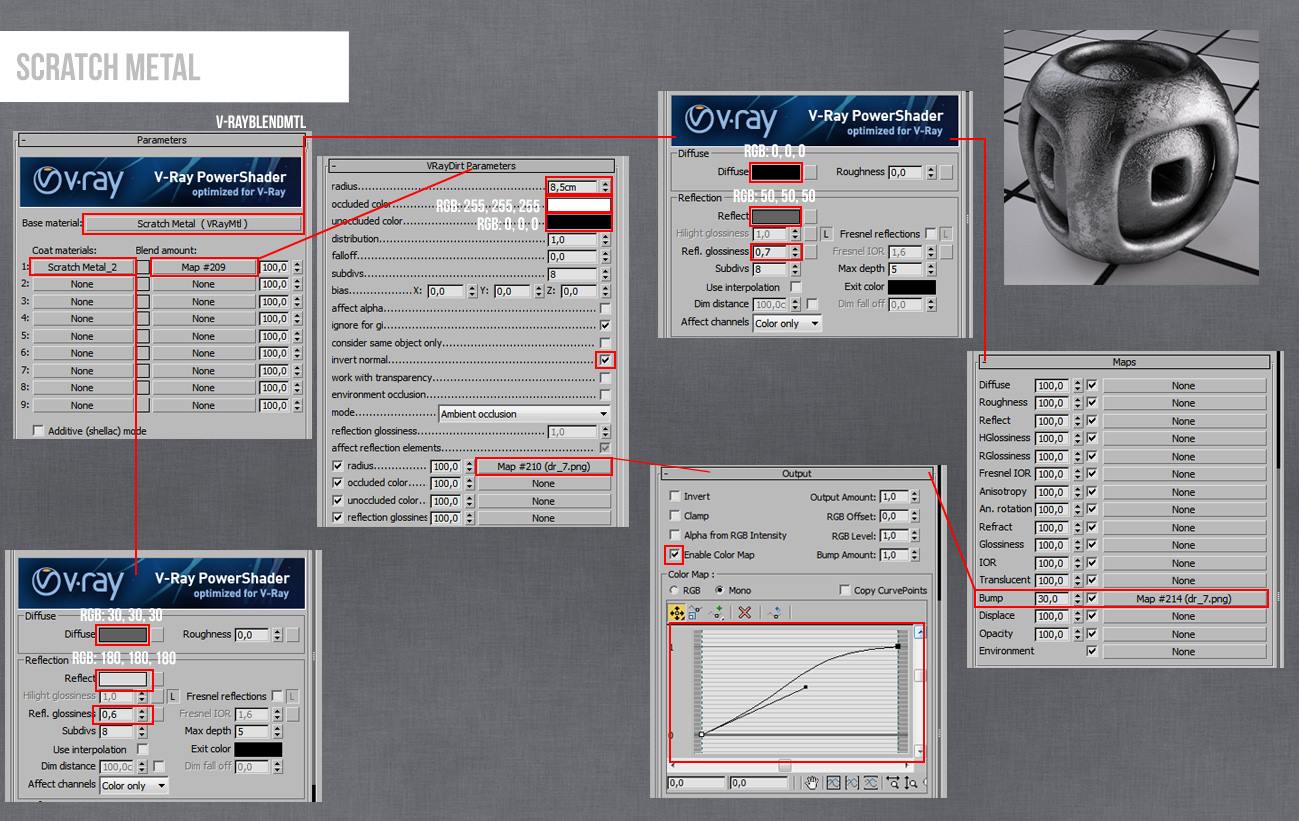Click the red X Delete Point icon
Viewport: 1299px width, 821px height.
(745, 613)
